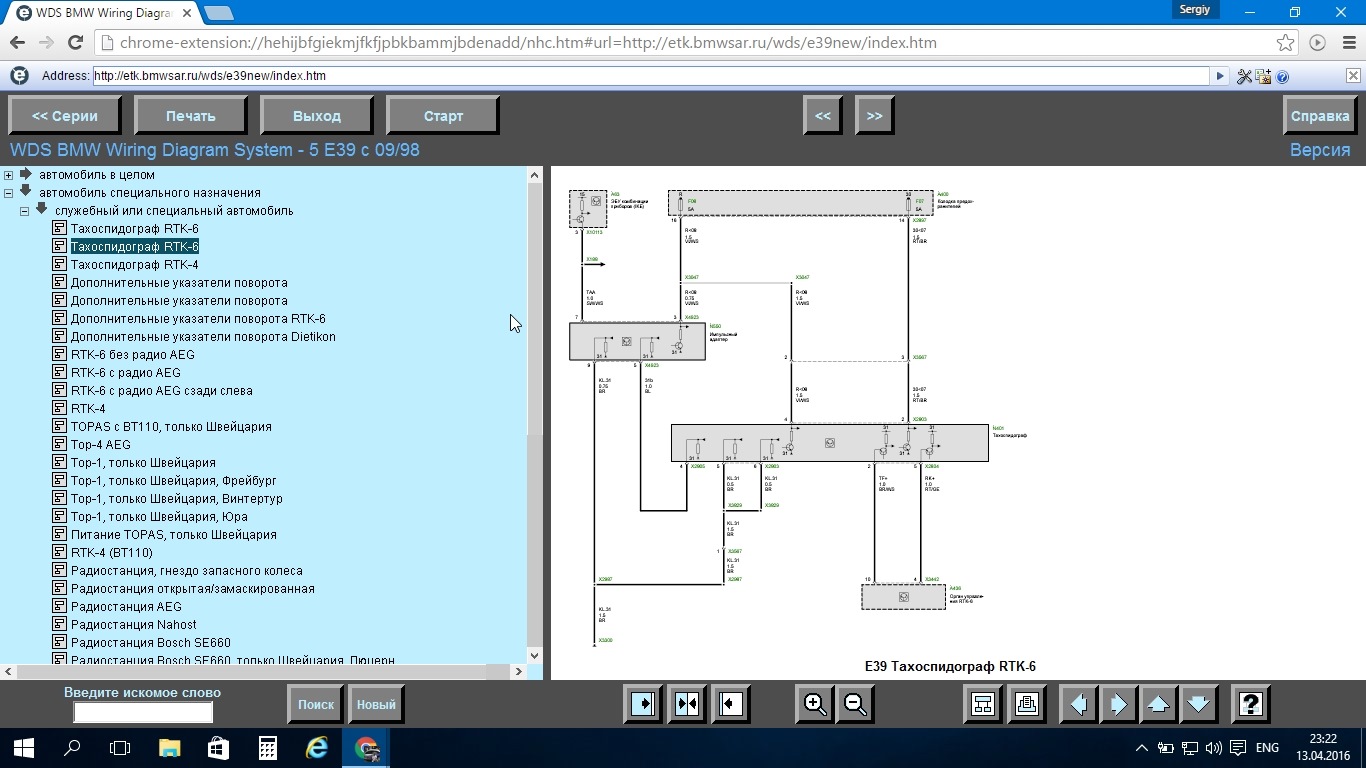Open 'Top-1, только Швейцария, Винтертур' item
Viewport: 1366px width, 768px height.
pyautogui.click(x=176, y=499)
